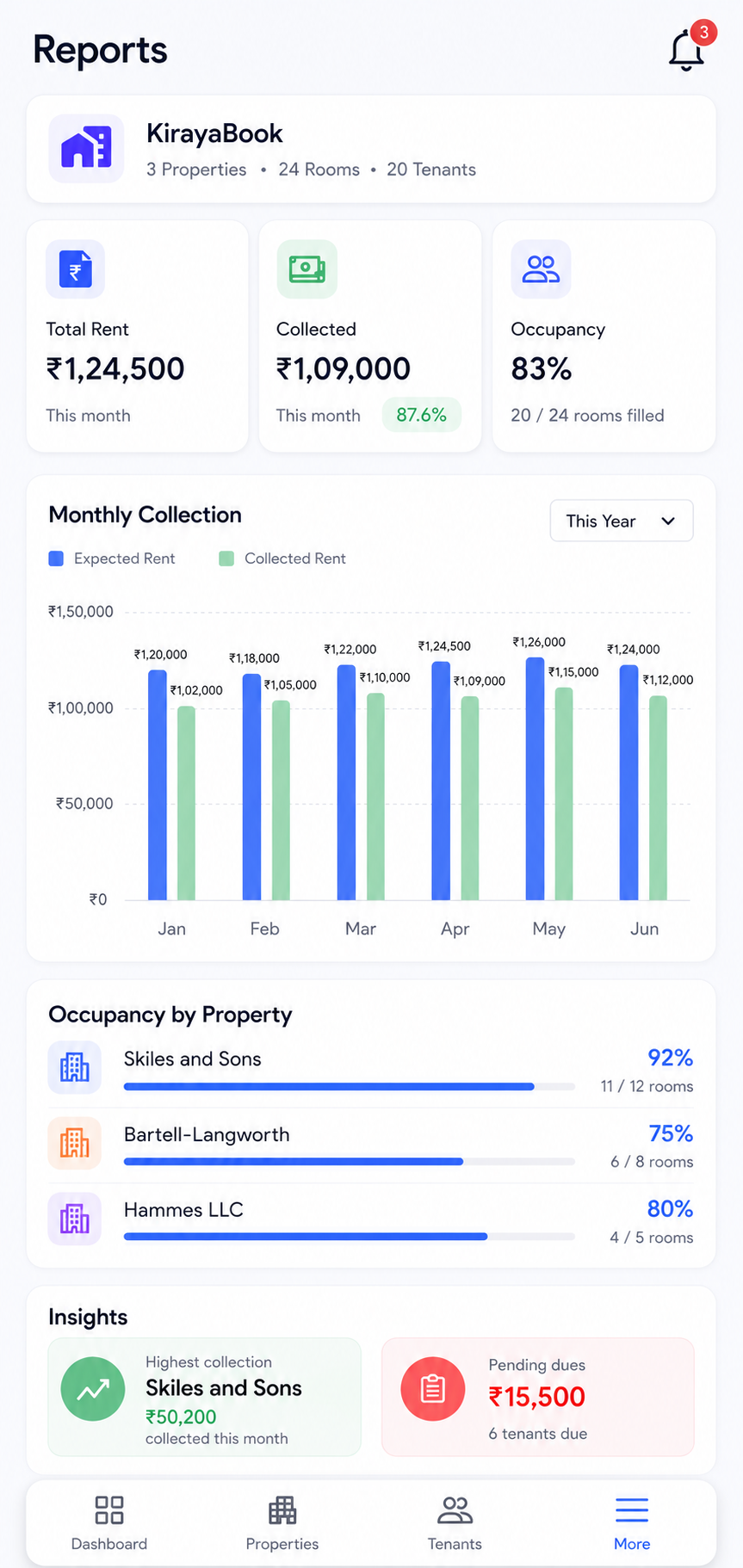Click the Bartell-Langworth occupancy progress bar
Image resolution: width=743 pixels, height=1568 pixels.
pyautogui.click(x=350, y=1162)
